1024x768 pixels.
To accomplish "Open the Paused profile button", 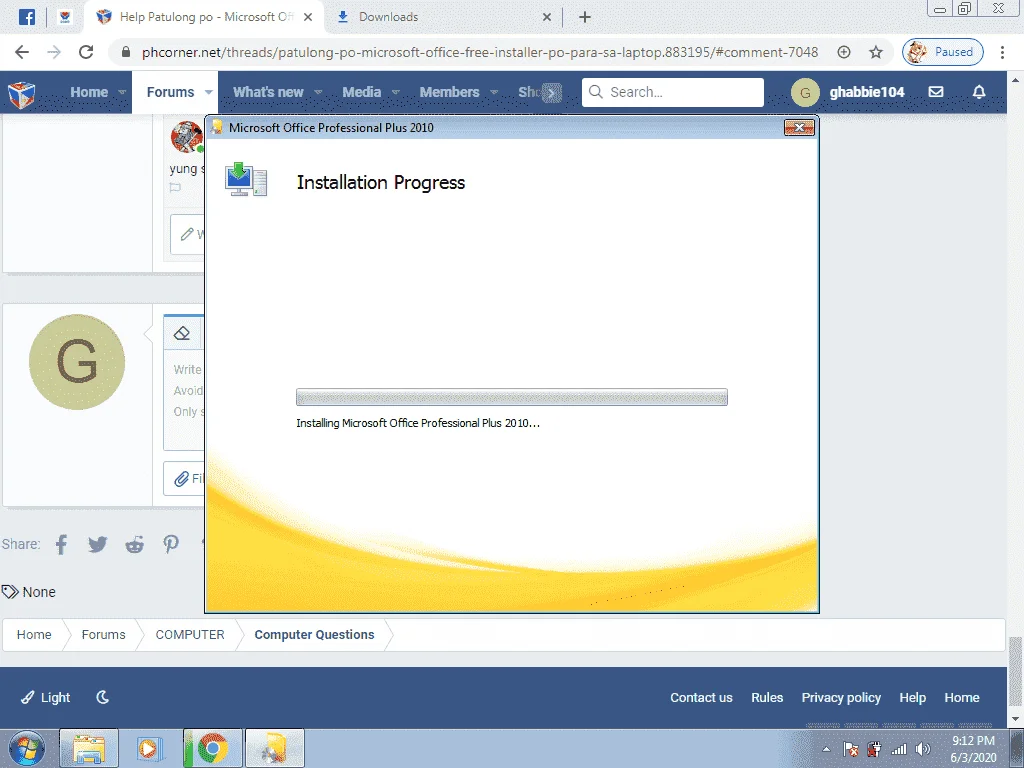I will [942, 52].
